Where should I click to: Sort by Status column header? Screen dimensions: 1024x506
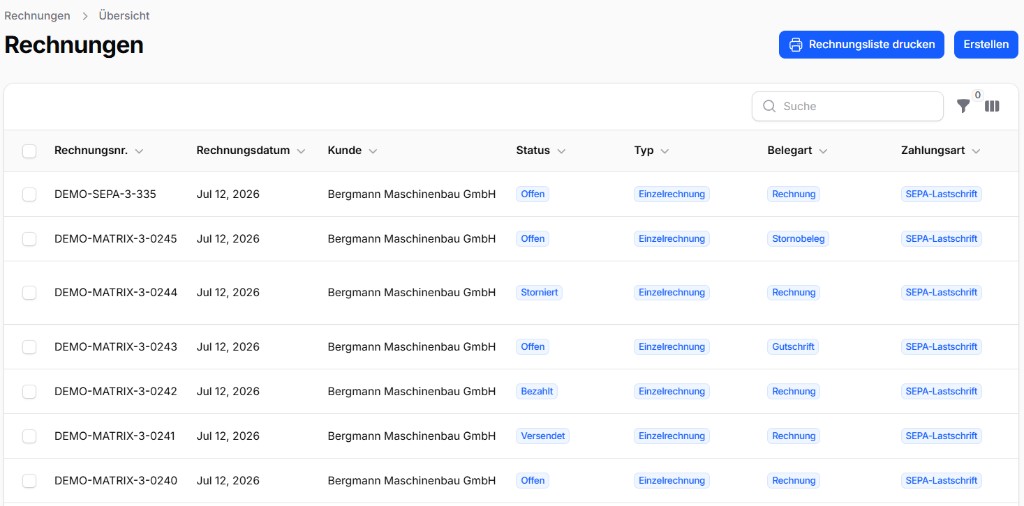(541, 151)
